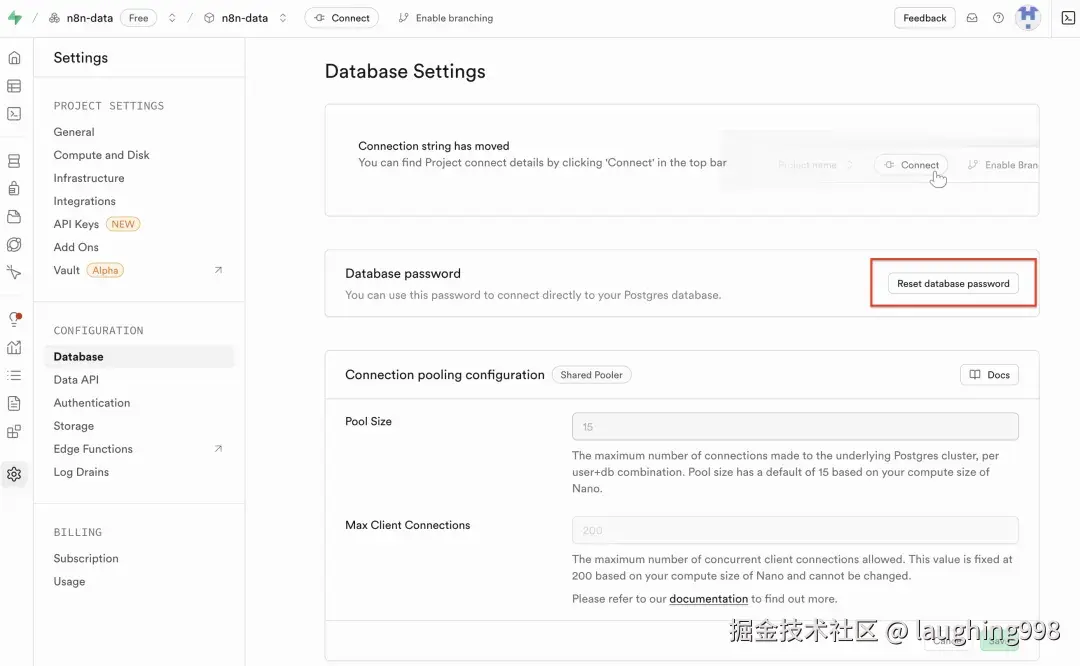Go to project Home icon
This screenshot has height=666, width=1080.
[14, 58]
